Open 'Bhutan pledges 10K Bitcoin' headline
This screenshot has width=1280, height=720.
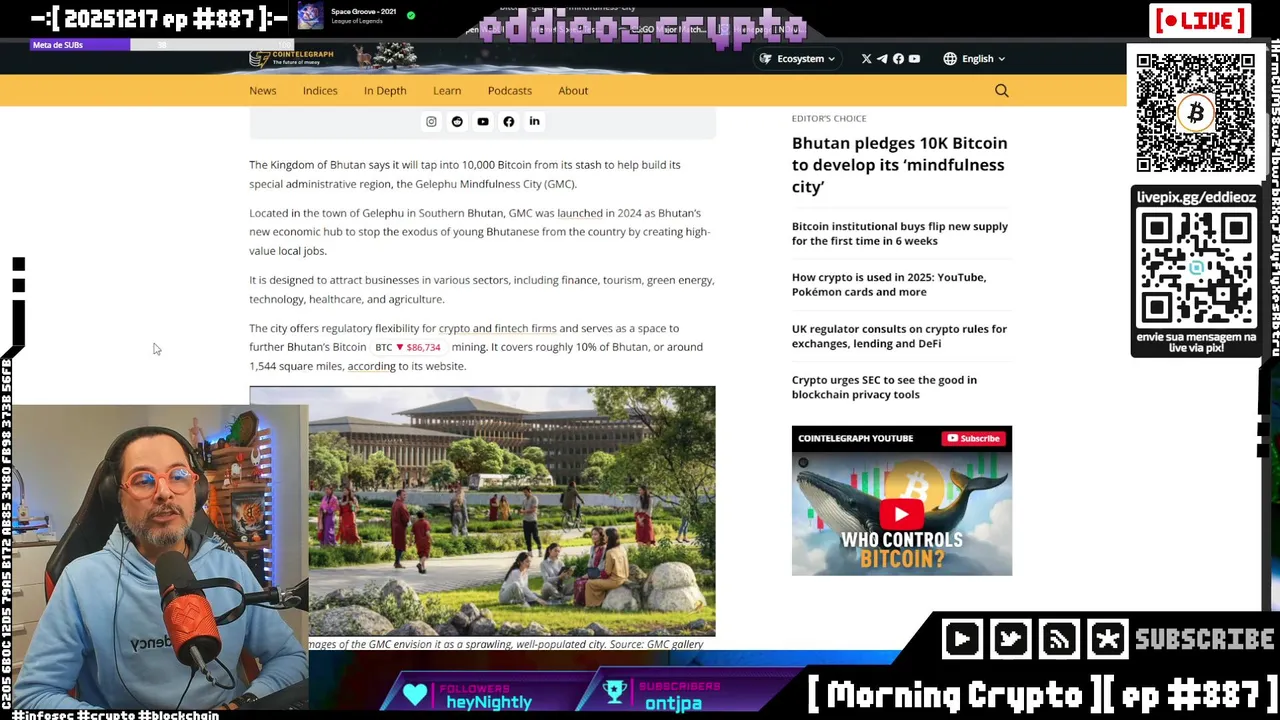pyautogui.click(x=899, y=165)
